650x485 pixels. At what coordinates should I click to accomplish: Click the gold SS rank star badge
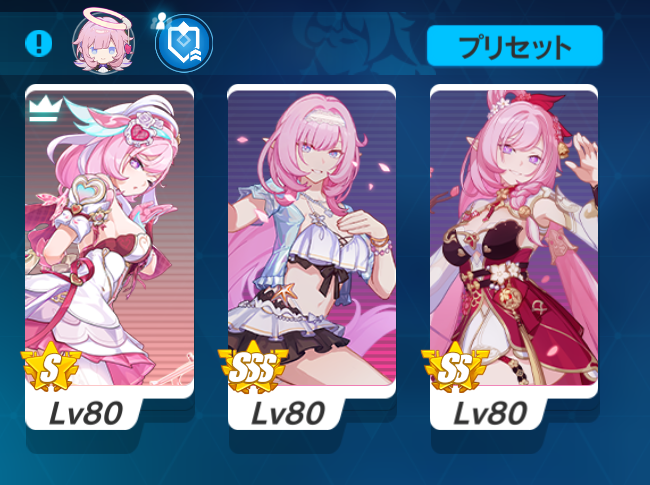455,366
